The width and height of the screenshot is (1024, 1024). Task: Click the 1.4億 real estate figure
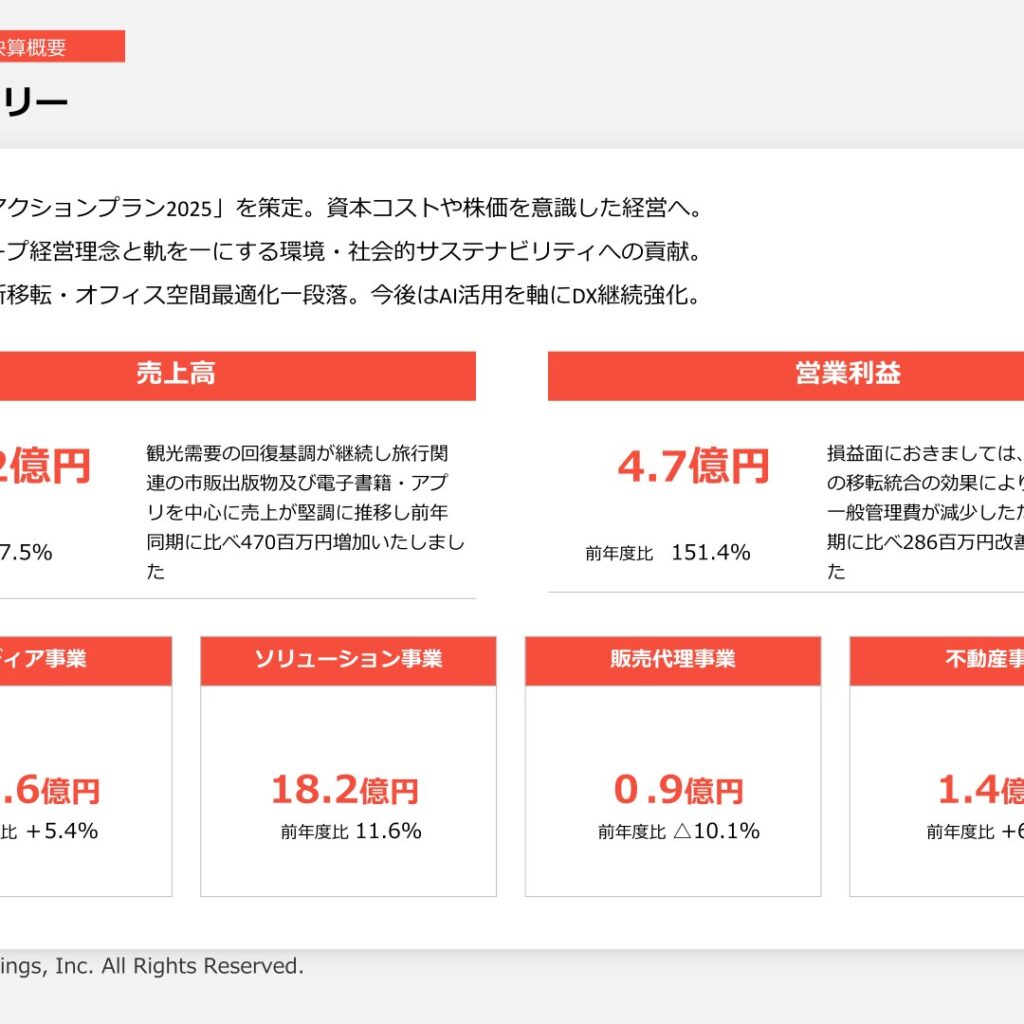point(981,790)
